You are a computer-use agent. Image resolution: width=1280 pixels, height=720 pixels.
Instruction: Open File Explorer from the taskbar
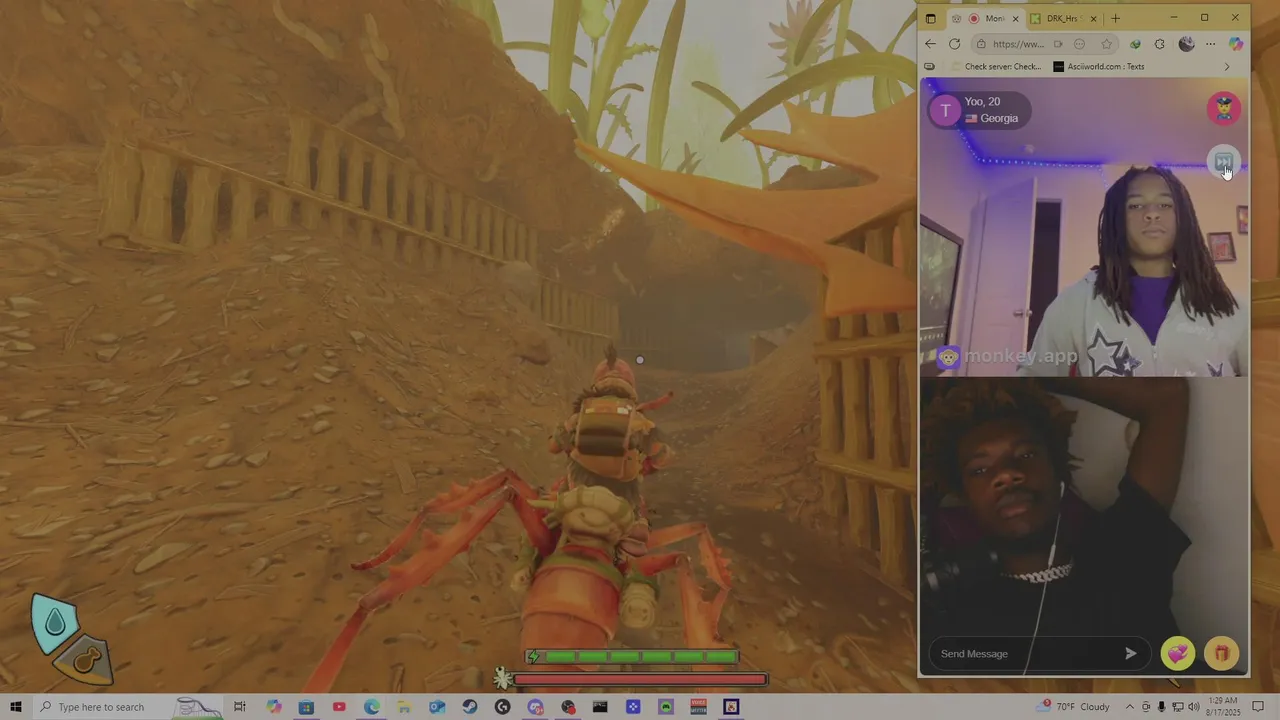404,707
